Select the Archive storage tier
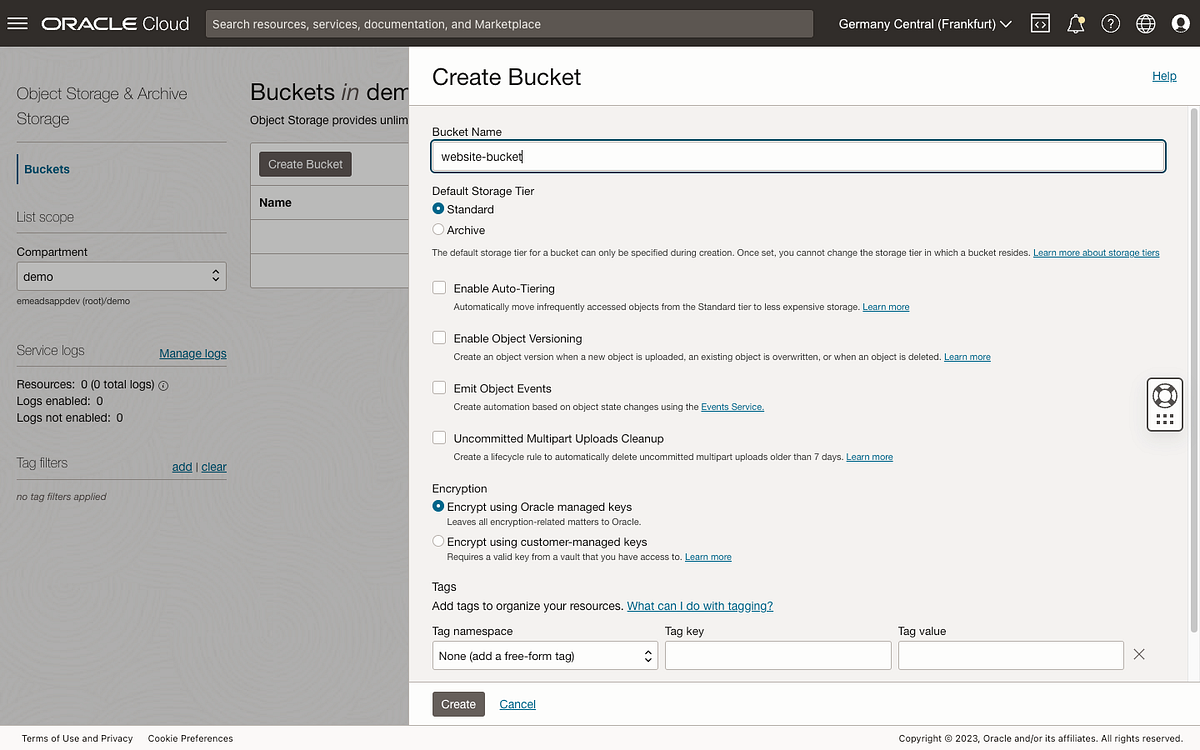Screen dimensions: 1200x750 438,229
